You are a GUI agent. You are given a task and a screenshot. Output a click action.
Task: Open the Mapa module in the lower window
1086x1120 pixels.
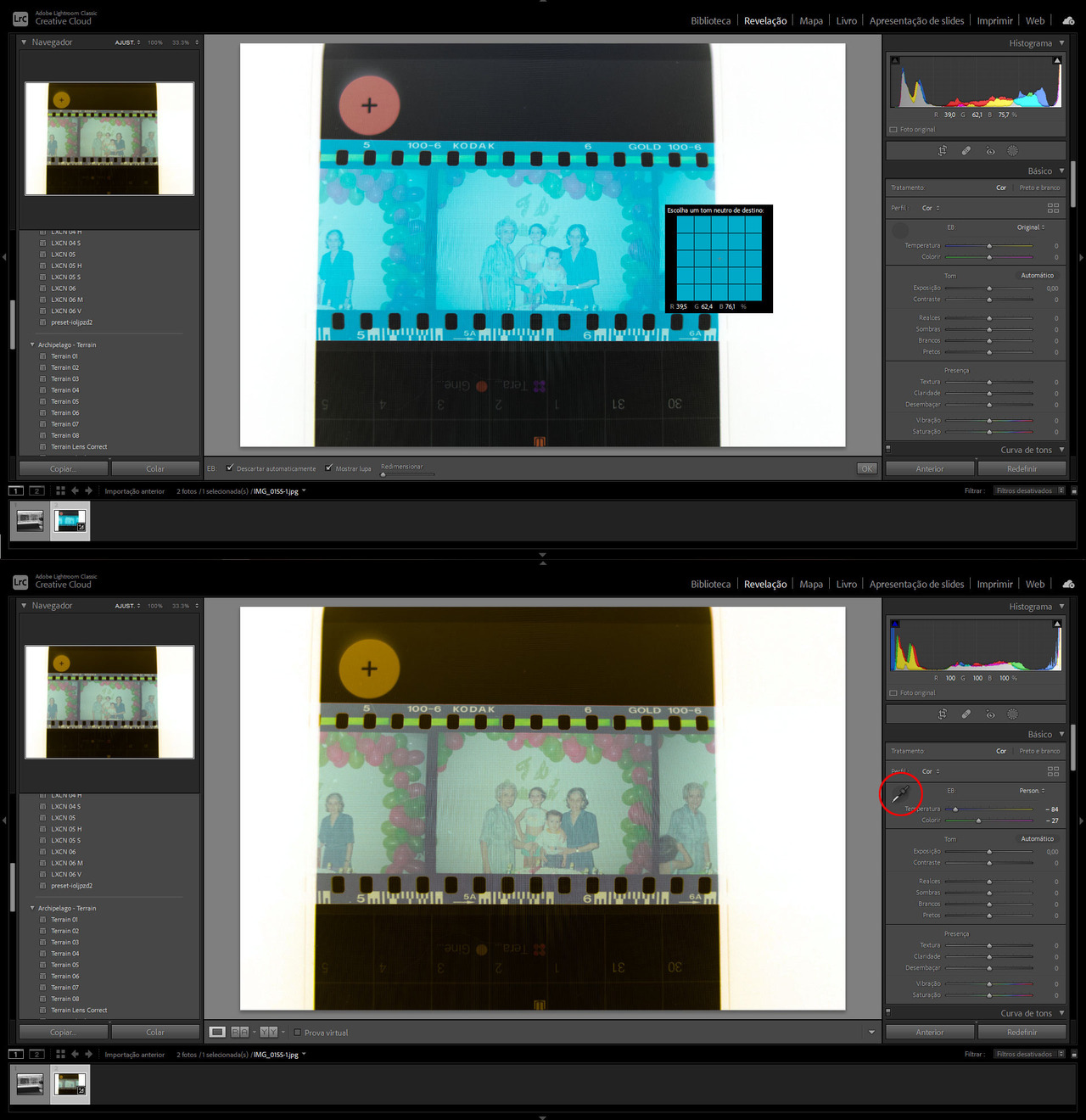click(810, 585)
